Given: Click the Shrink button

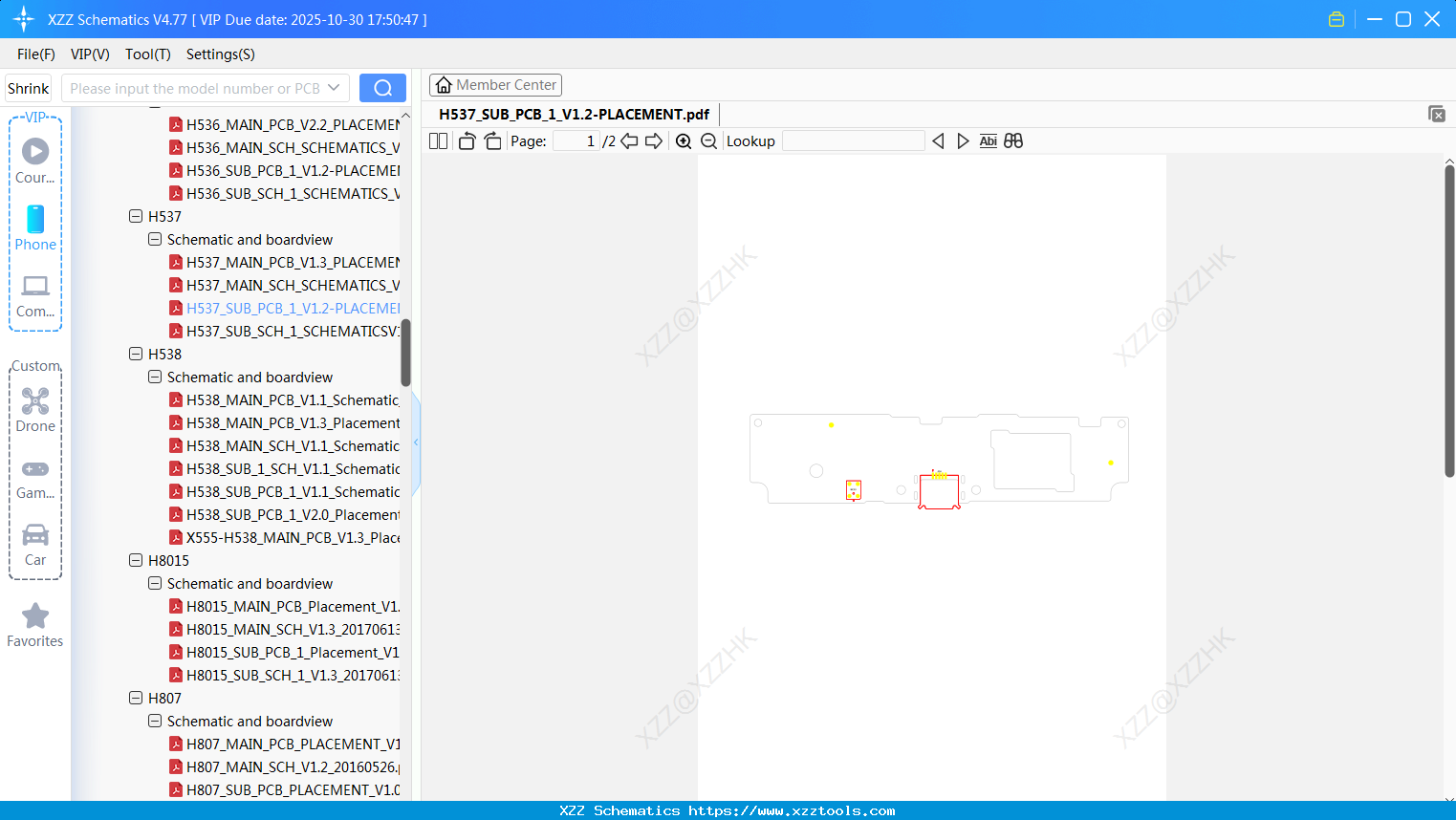Looking at the screenshot, I should pos(28,88).
